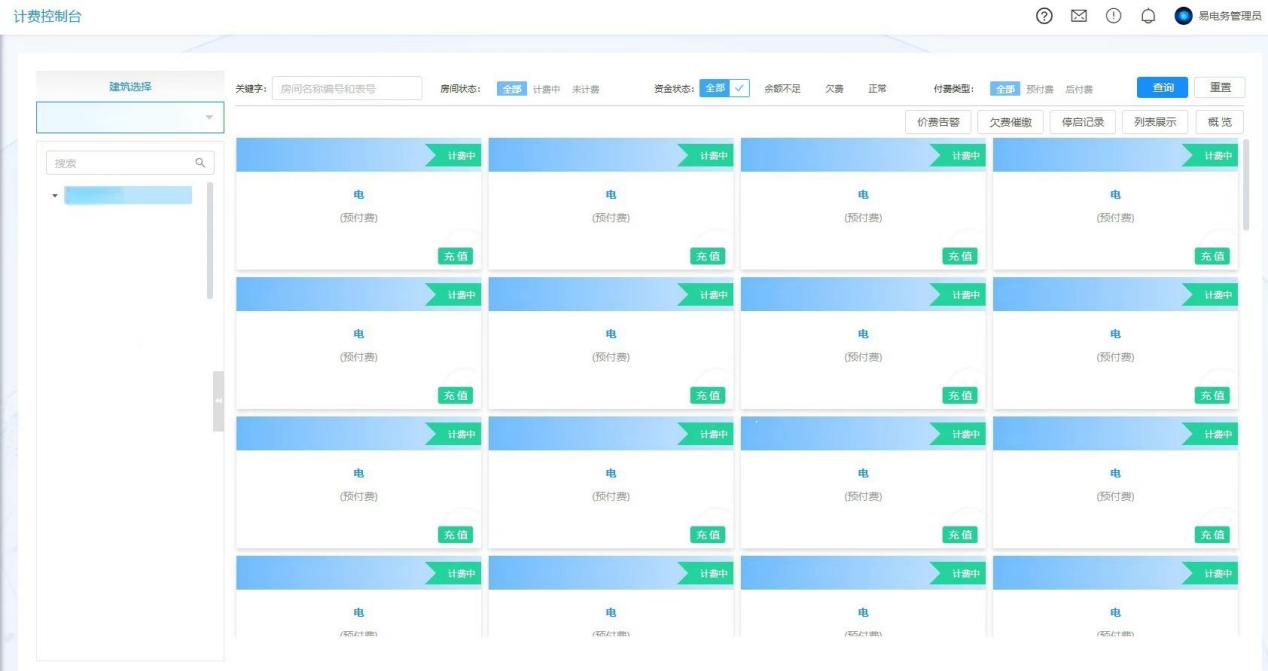This screenshot has width=1268, height=671.
Task: Click the 查询 button
Action: pyautogui.click(x=1162, y=88)
